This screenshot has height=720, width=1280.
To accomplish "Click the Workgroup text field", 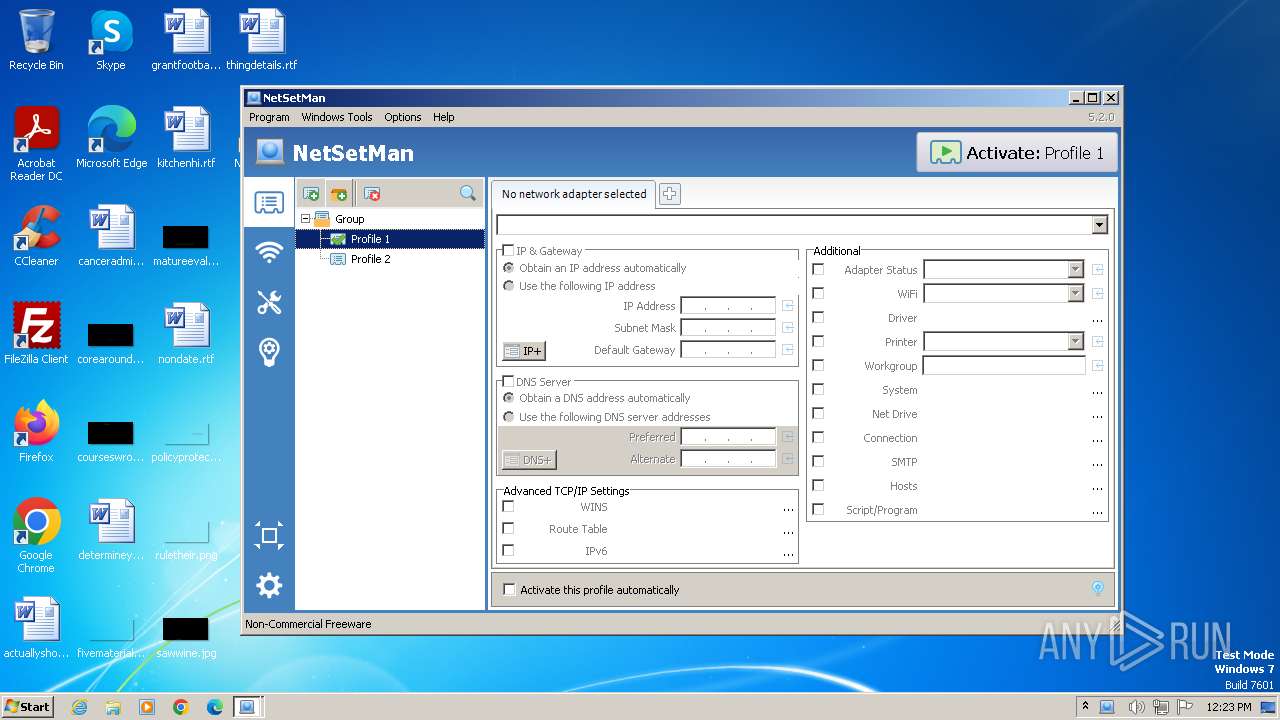I will [x=1004, y=366].
